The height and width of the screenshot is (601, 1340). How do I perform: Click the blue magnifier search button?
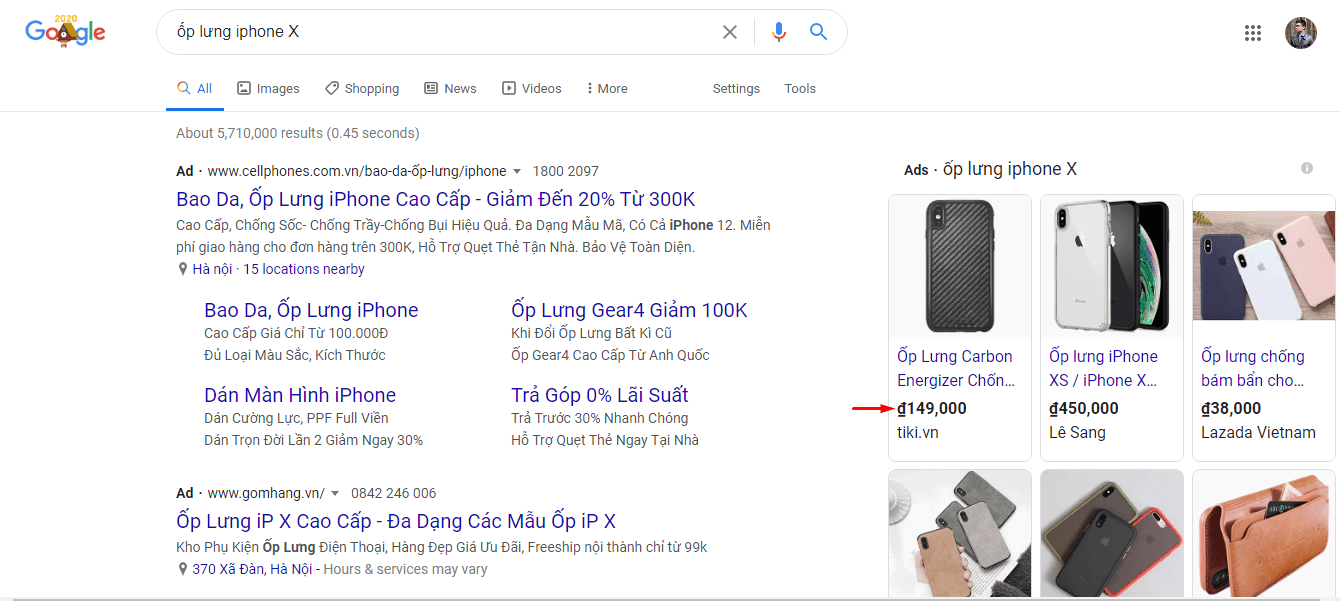pyautogui.click(x=818, y=32)
